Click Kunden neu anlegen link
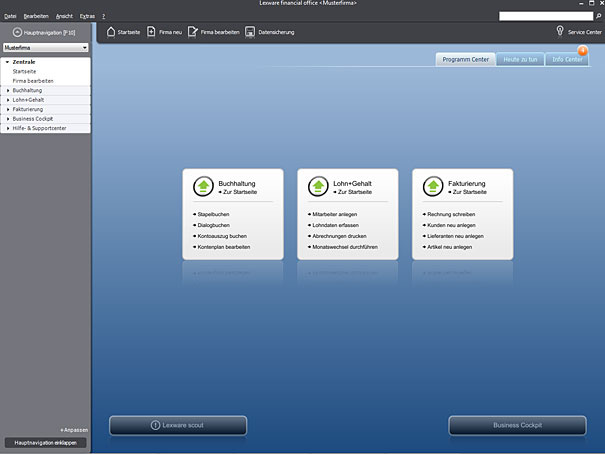 pyautogui.click(x=451, y=225)
